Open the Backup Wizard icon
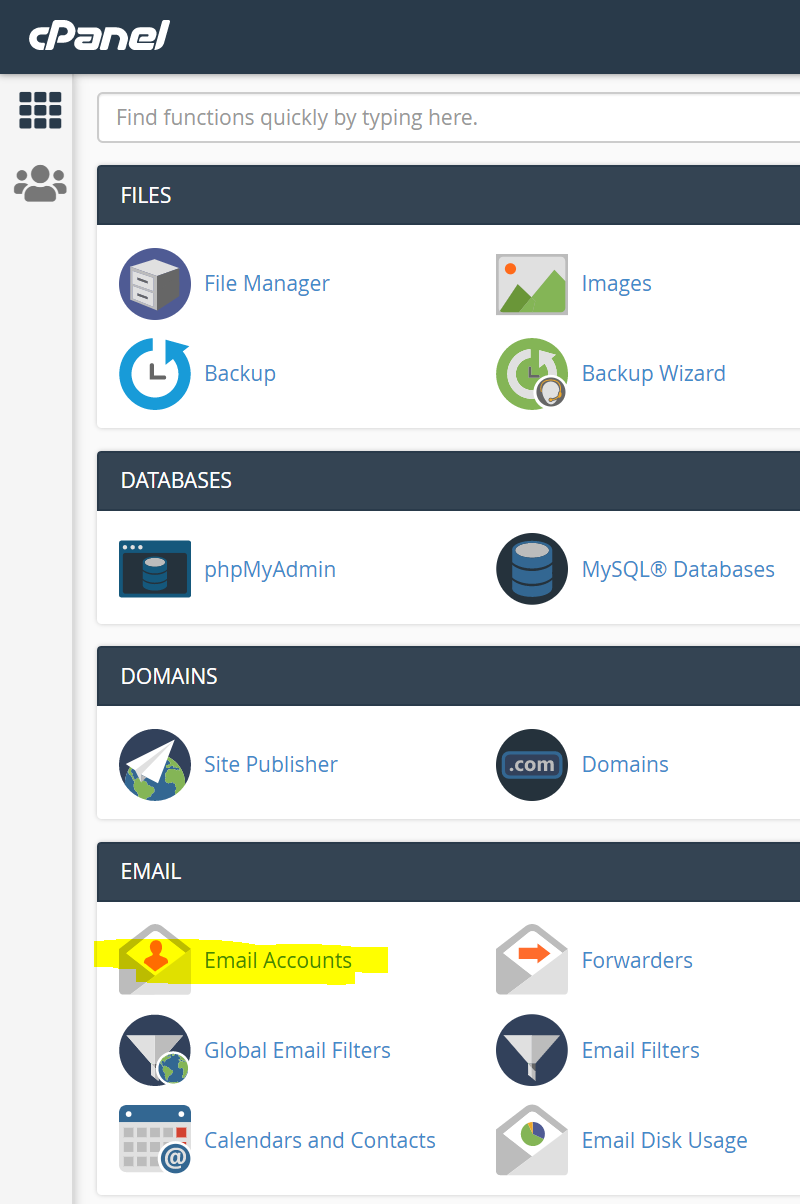The height and width of the screenshot is (1204, 800). (531, 373)
